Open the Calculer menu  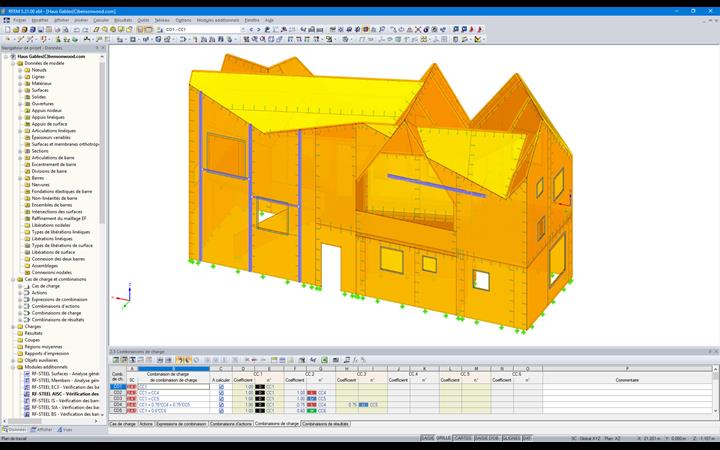pyautogui.click(x=101, y=20)
